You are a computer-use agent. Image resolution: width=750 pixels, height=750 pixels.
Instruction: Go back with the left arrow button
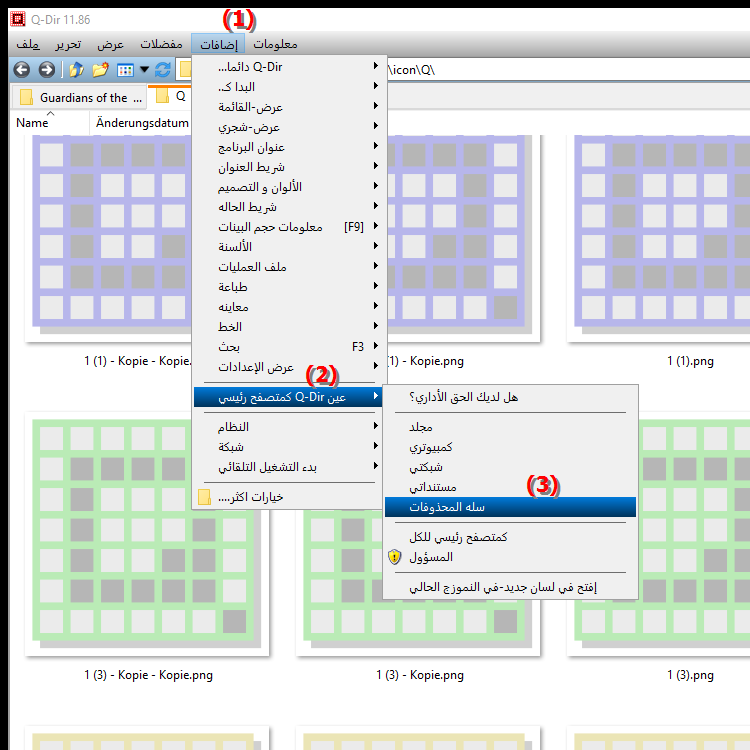point(22,70)
